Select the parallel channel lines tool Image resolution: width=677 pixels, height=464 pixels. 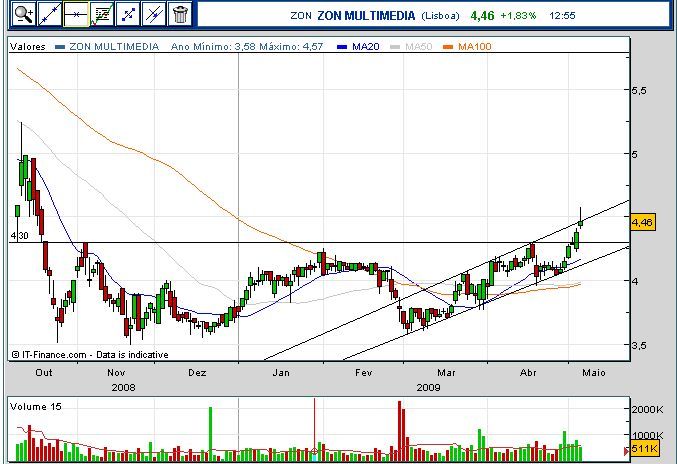(154, 14)
